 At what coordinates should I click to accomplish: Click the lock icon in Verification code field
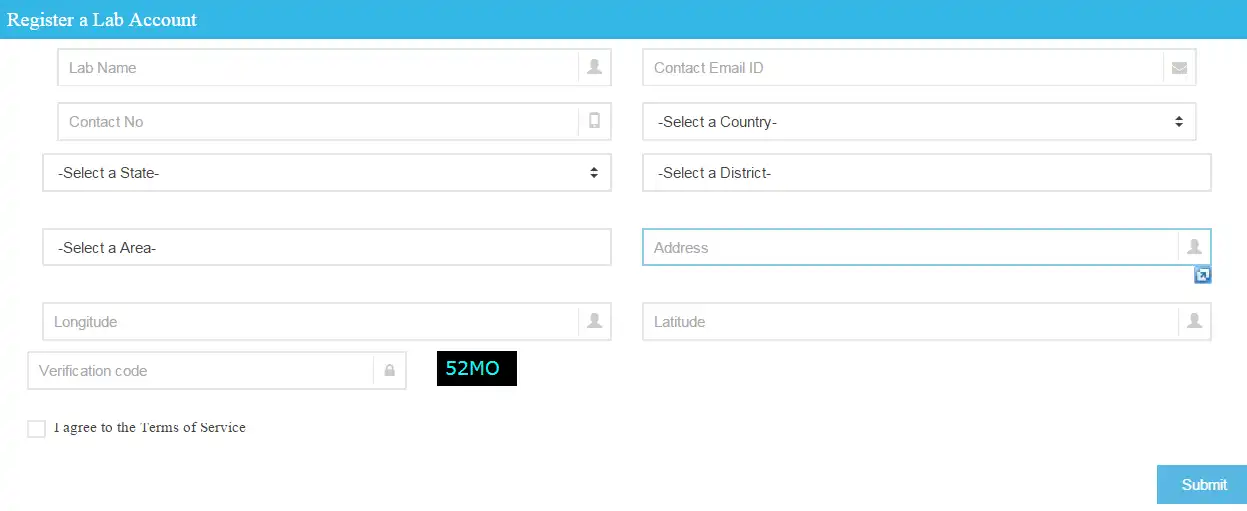tap(390, 370)
